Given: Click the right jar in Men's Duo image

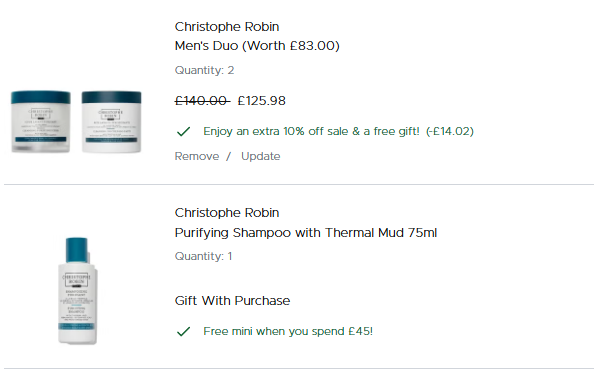Looking at the screenshot, I should coord(111,122).
